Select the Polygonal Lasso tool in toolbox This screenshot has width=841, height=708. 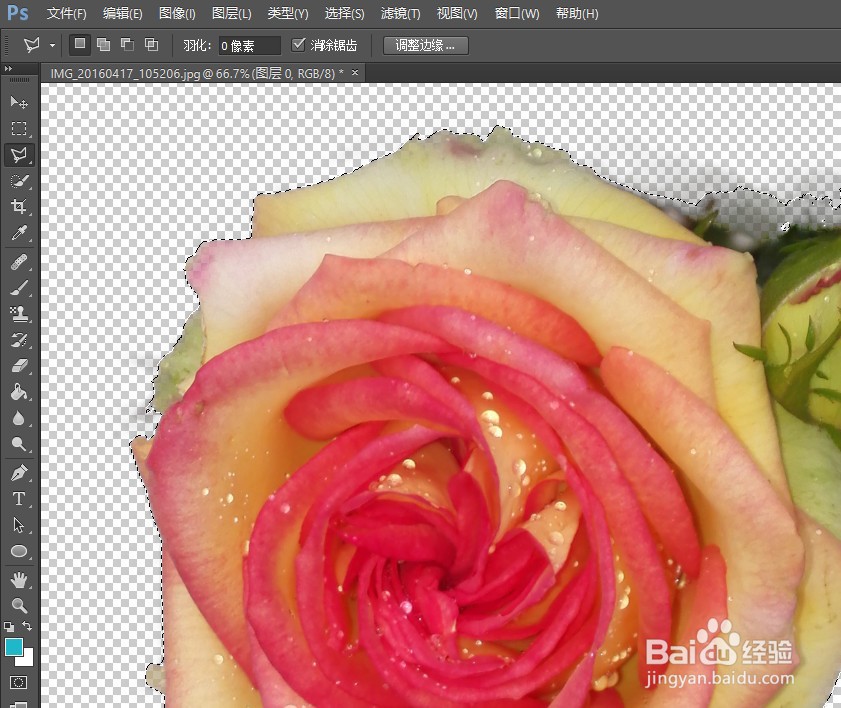pyautogui.click(x=19, y=154)
